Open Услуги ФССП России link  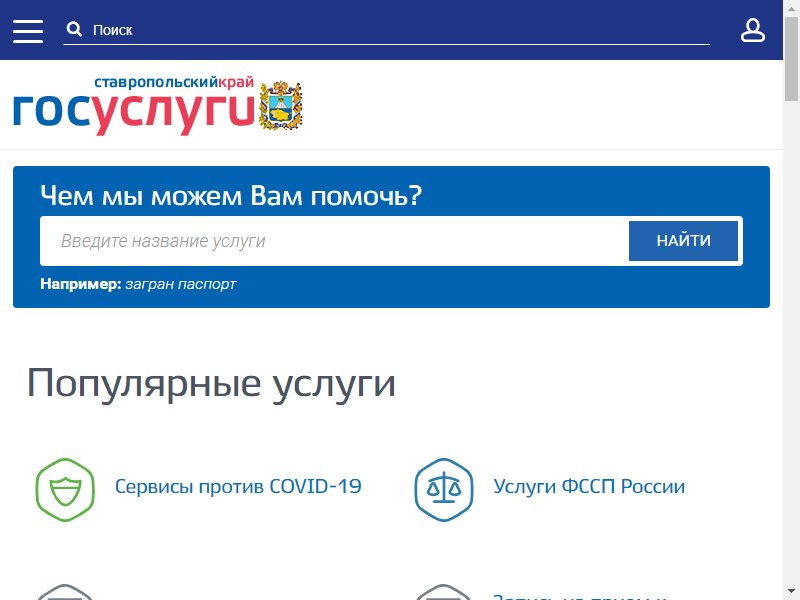(x=589, y=487)
